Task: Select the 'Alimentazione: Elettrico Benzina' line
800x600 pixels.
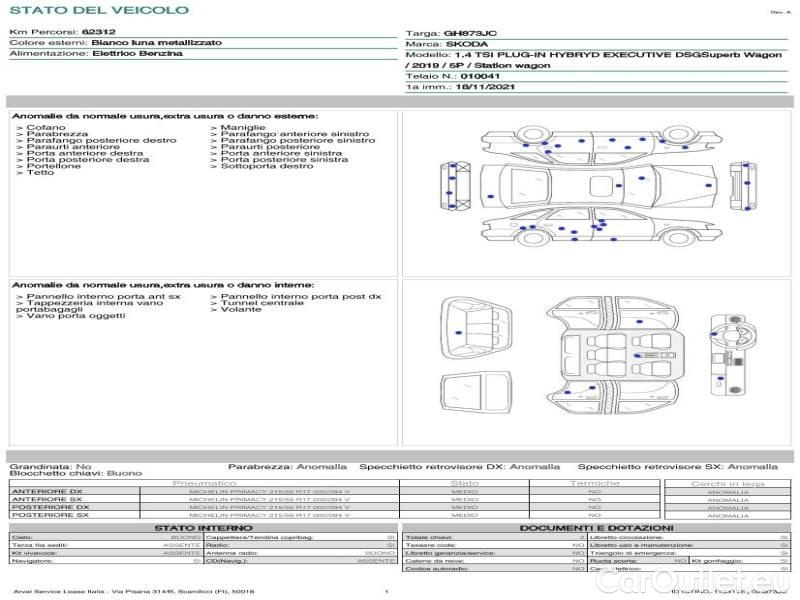Action: 96,54
